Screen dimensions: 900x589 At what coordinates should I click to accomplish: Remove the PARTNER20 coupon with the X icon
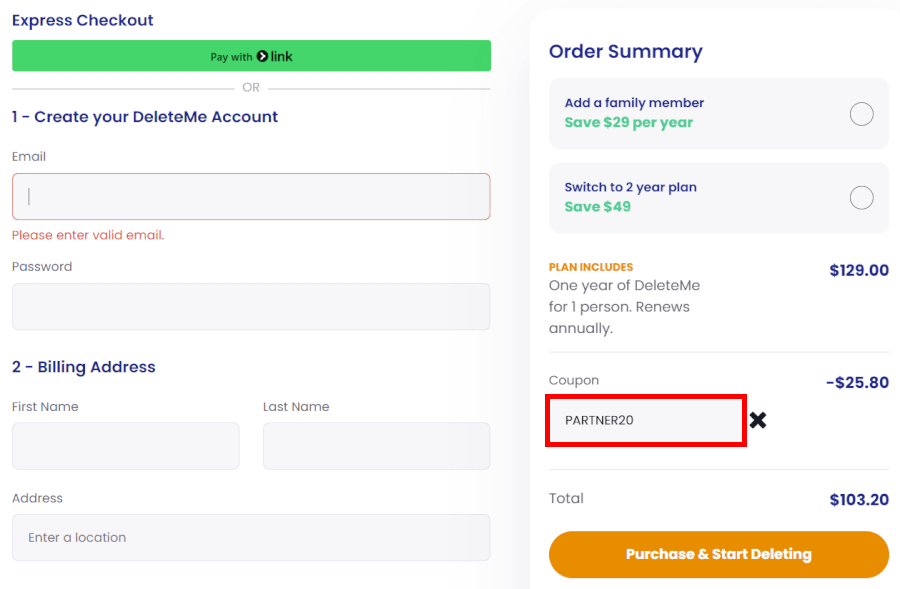758,420
